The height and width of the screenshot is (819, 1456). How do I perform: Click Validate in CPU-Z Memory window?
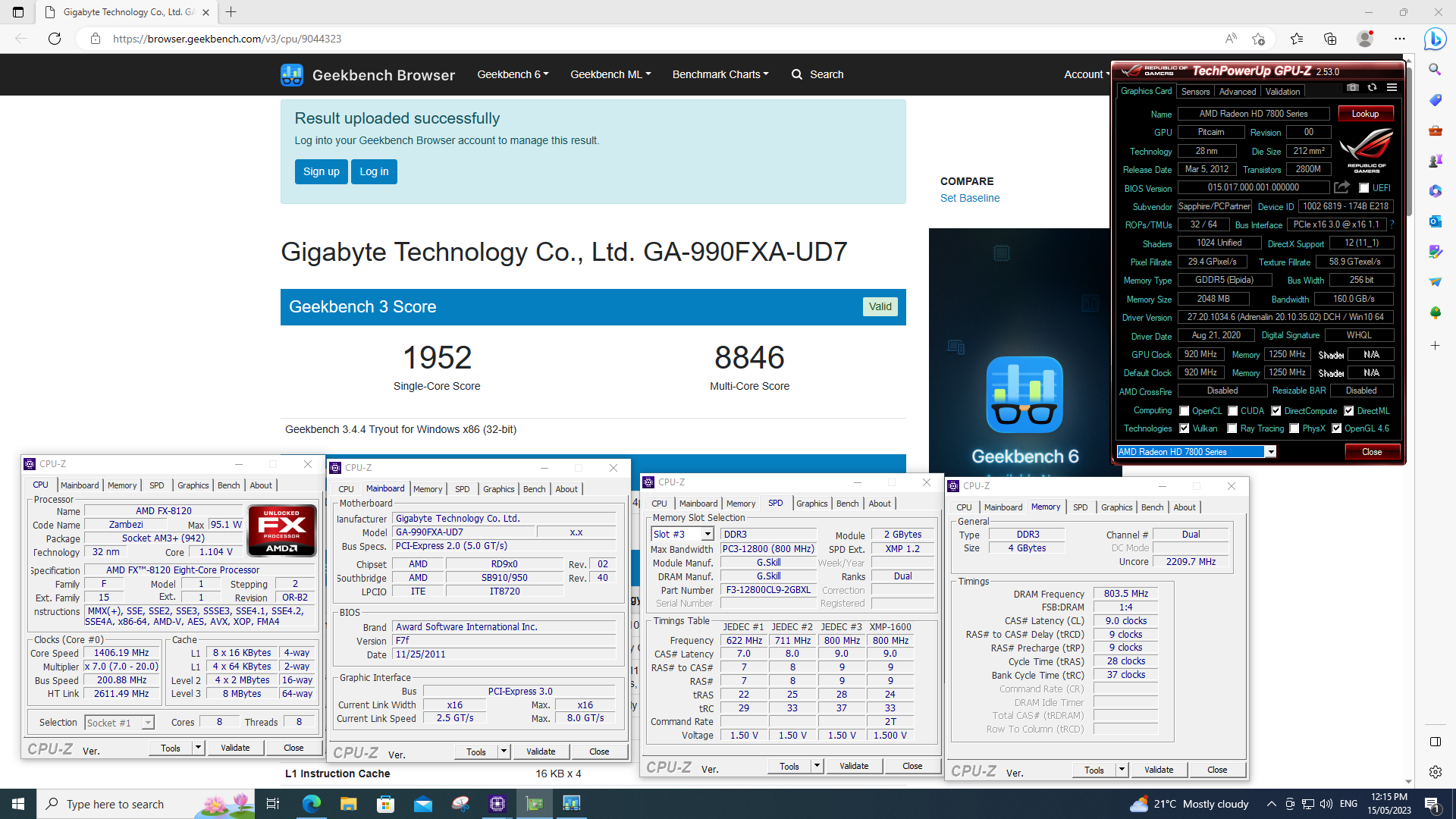pyautogui.click(x=1159, y=770)
